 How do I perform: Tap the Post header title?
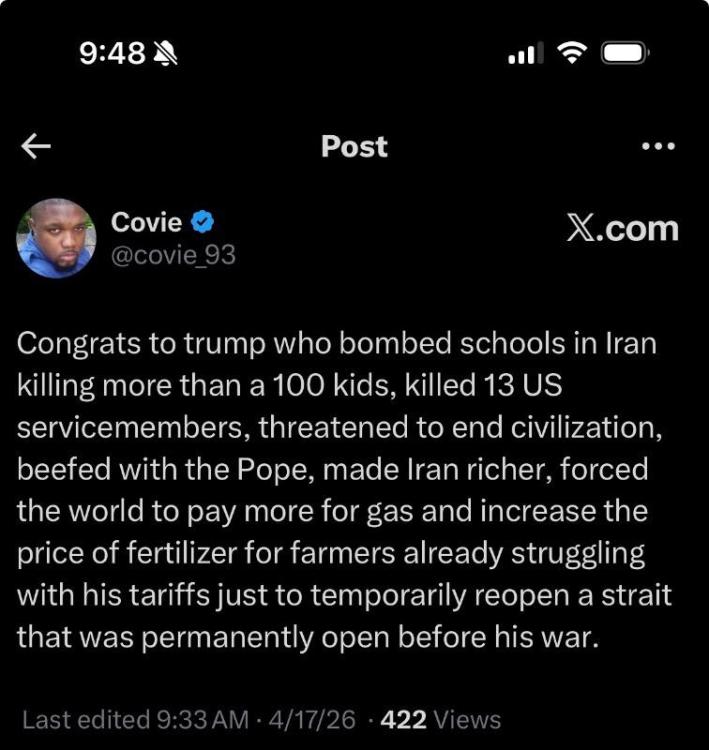[354, 147]
